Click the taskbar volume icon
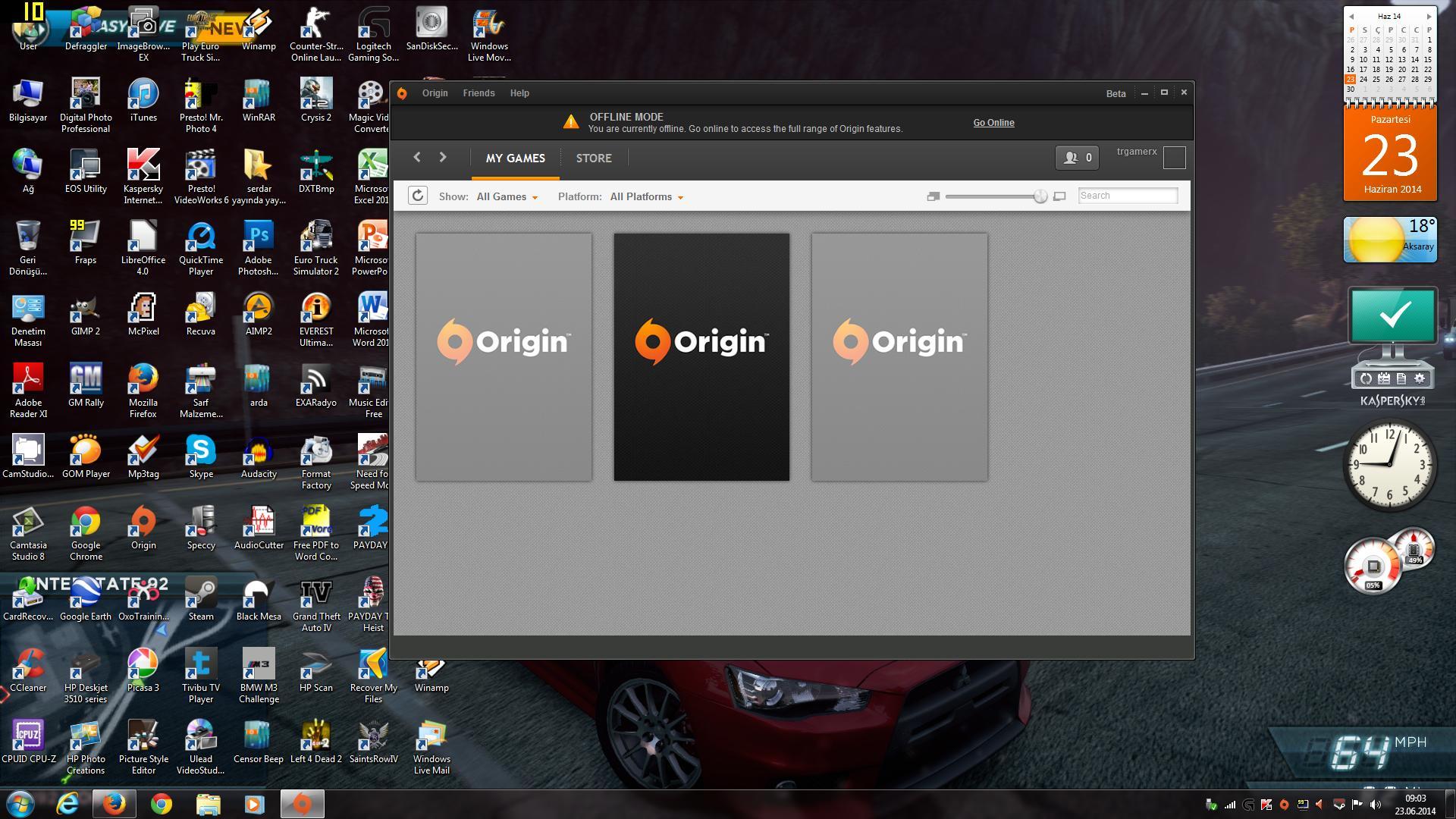This screenshot has height=819, width=1456. [1376, 805]
